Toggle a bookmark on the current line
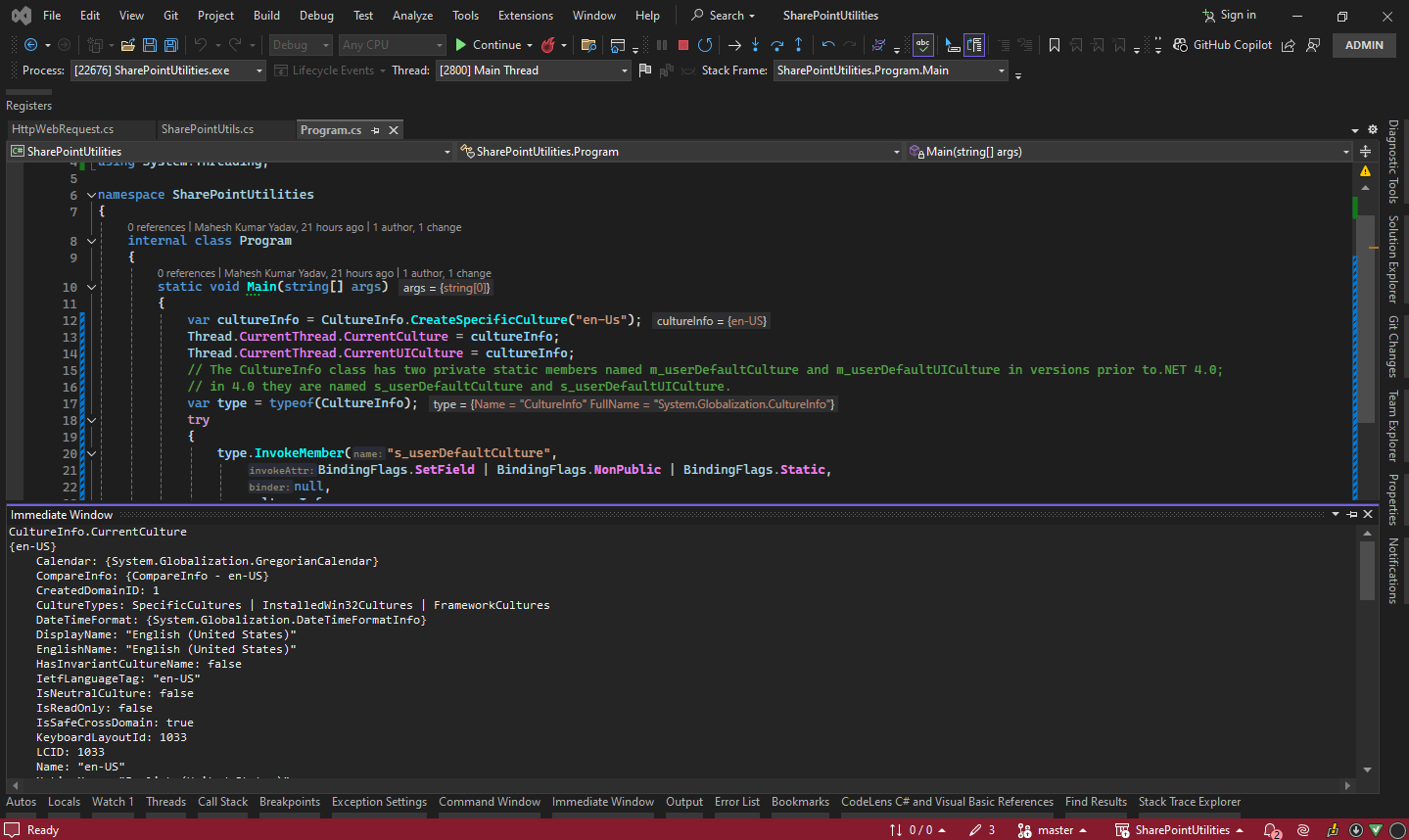 [x=1055, y=44]
